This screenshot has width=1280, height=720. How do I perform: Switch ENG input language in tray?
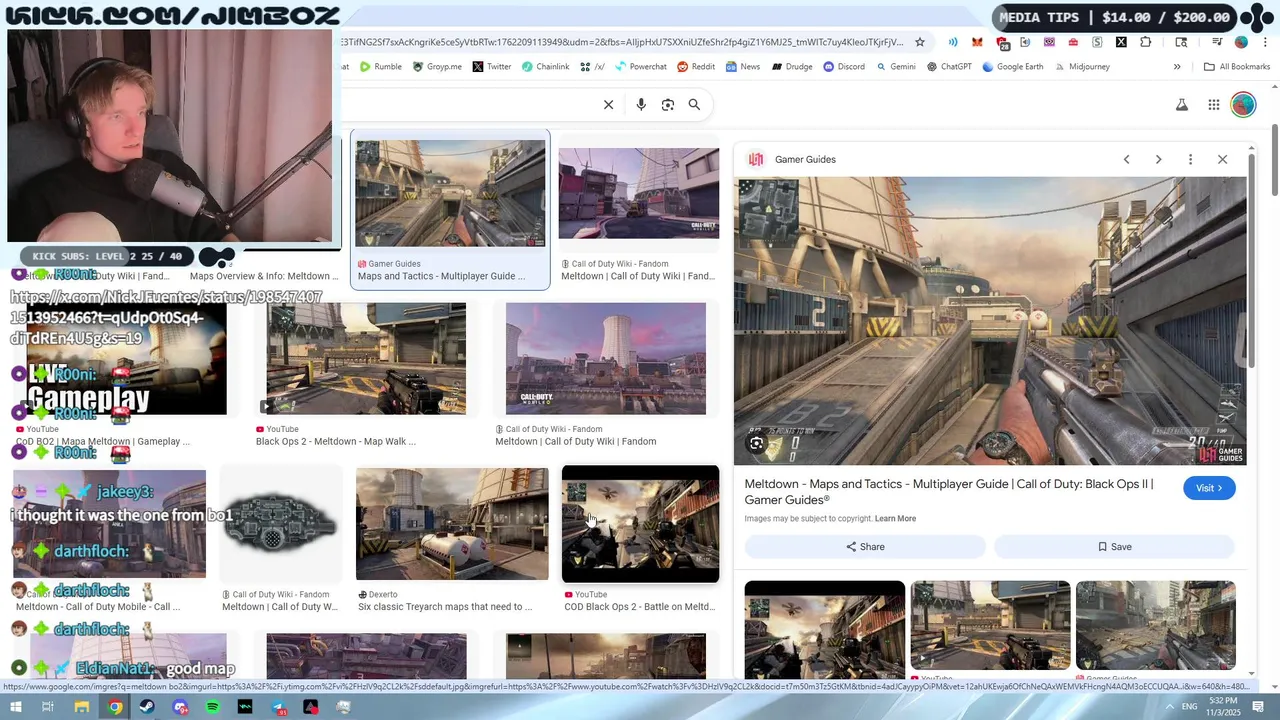tap(1189, 707)
